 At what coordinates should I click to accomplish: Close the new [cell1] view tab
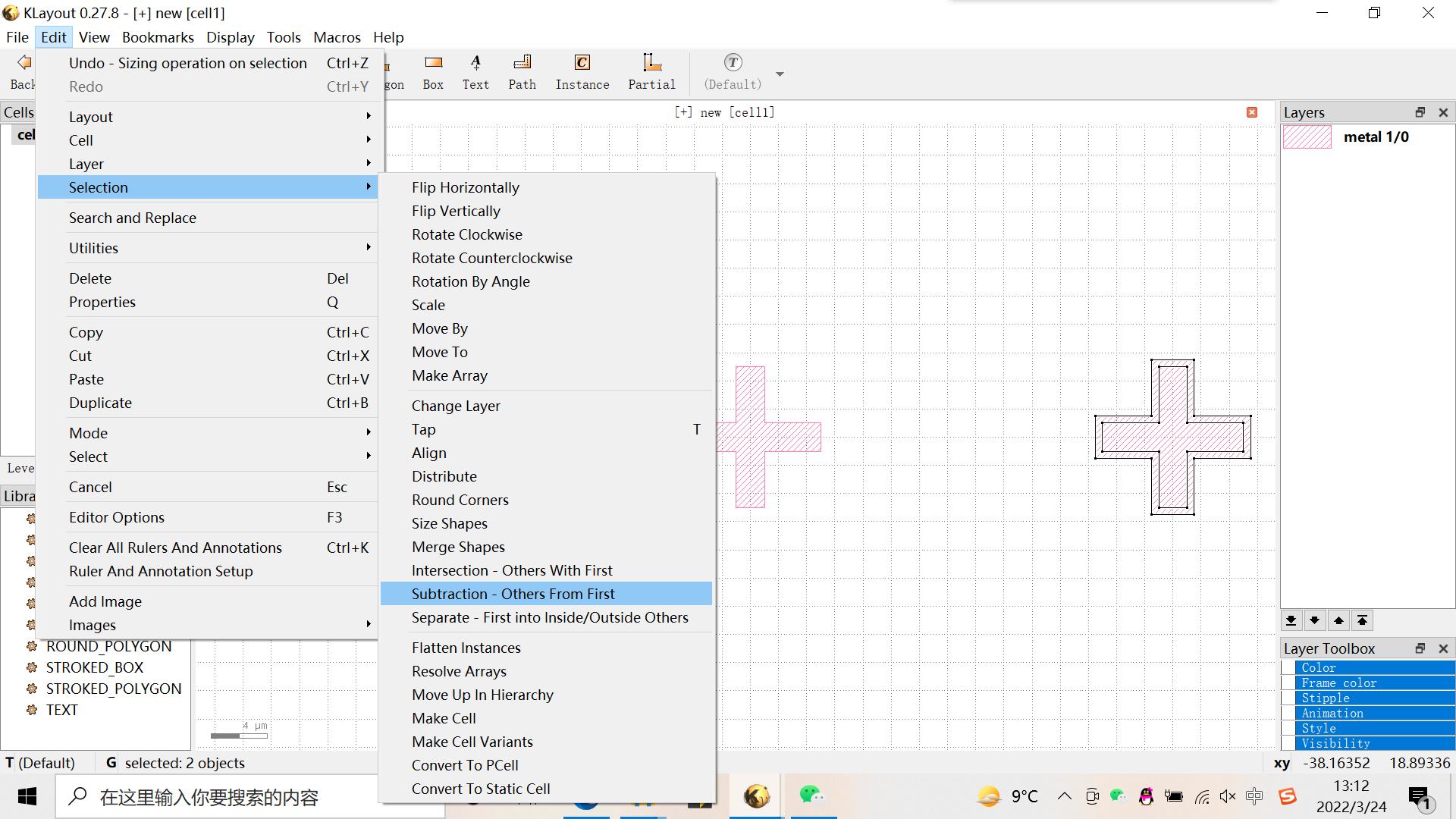1252,112
